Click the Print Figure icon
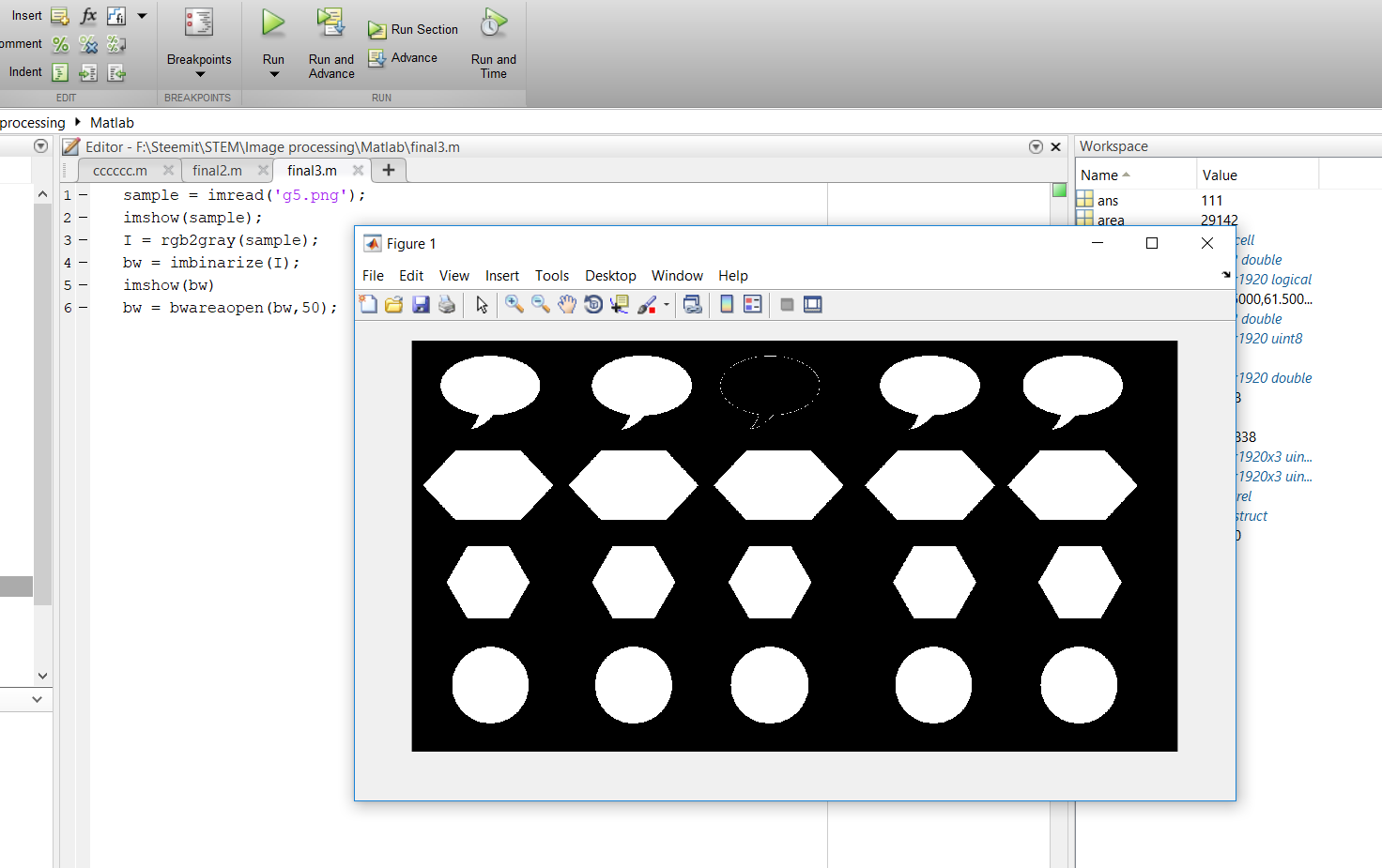The width and height of the screenshot is (1382, 868). coord(447,304)
